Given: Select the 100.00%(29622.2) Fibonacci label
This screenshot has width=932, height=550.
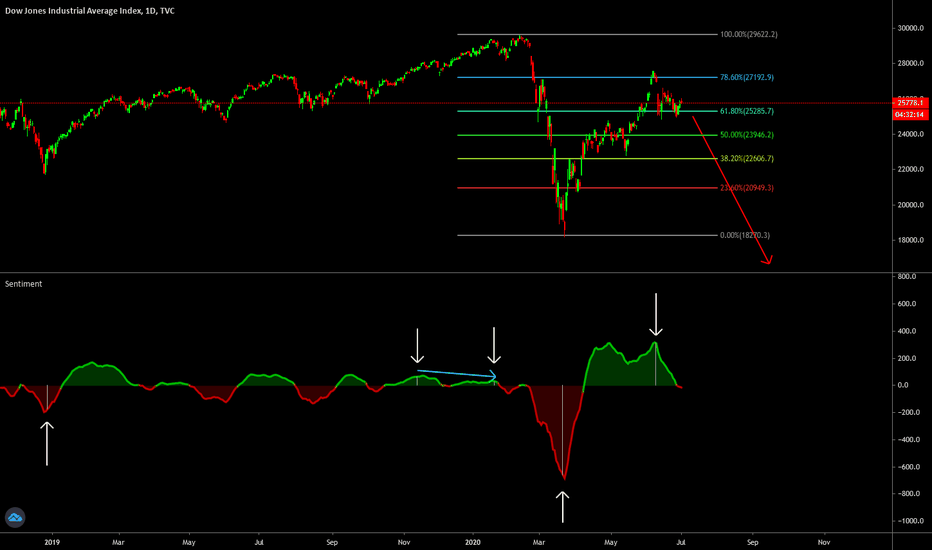Looking at the screenshot, I should 748,34.
